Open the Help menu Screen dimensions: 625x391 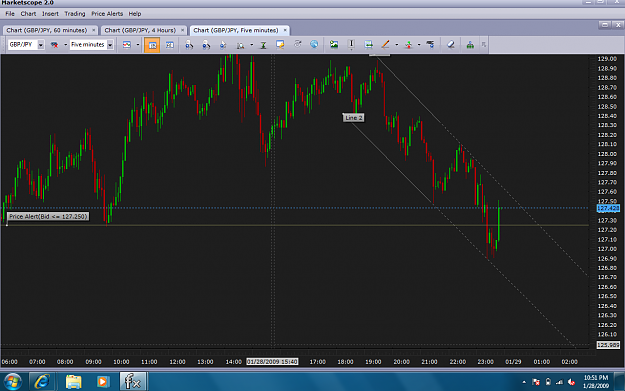pyautogui.click(x=135, y=14)
